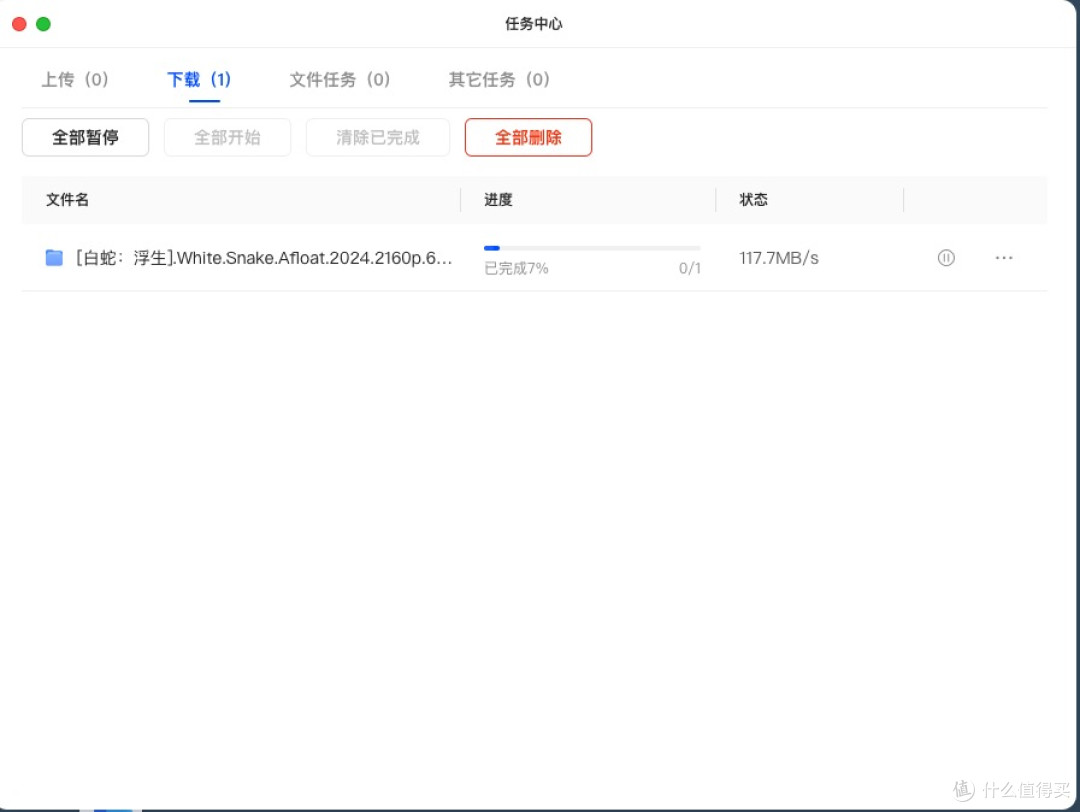Switch to the 上传 (0) tab

74,80
